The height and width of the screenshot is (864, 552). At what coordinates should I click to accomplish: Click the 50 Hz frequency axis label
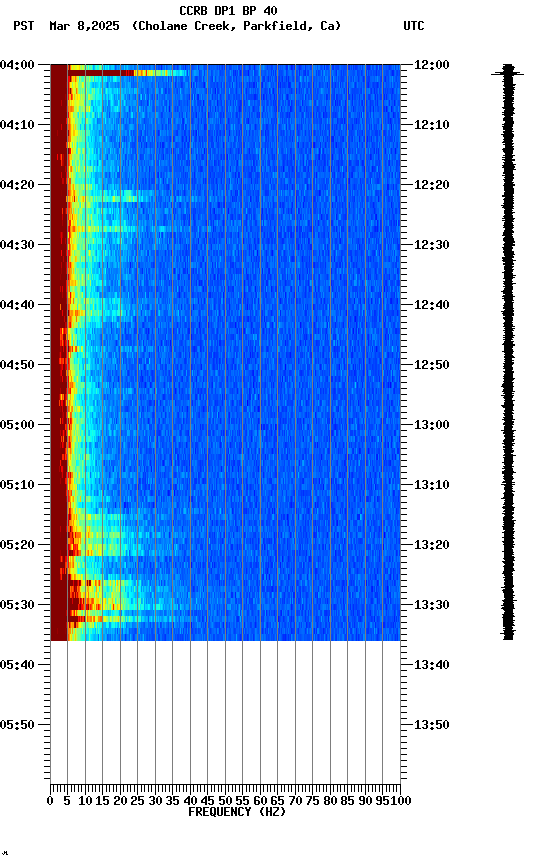225,801
